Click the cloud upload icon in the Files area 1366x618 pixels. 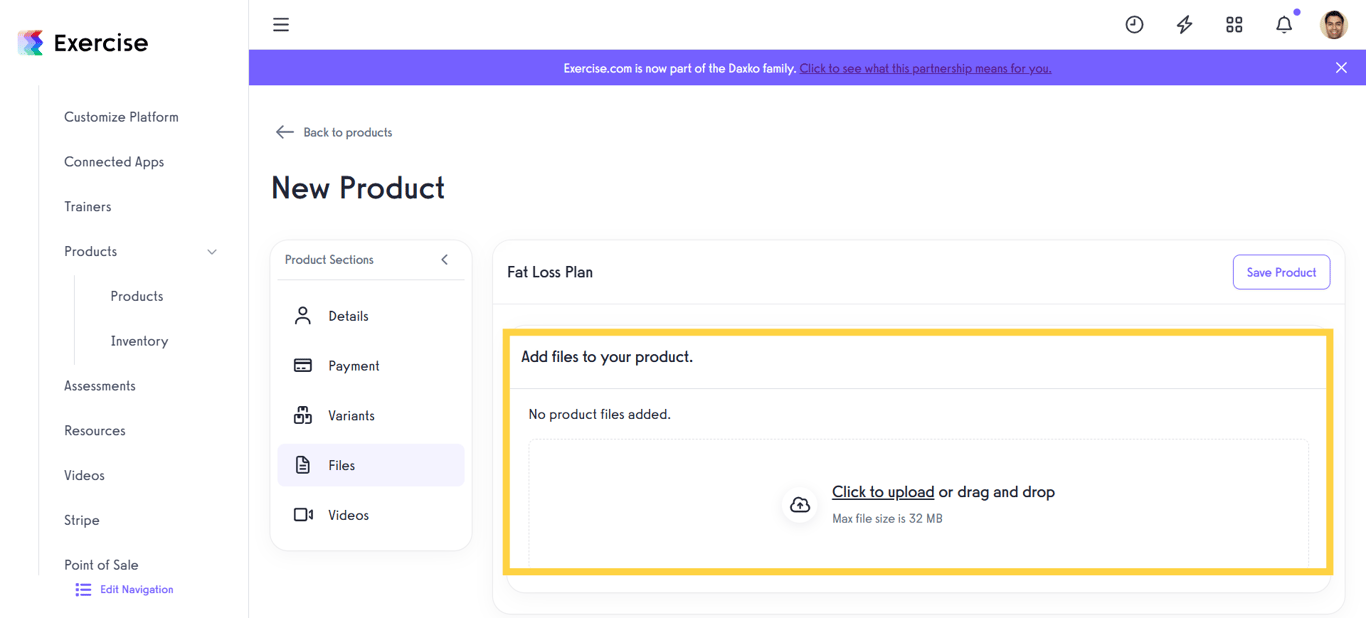pos(800,505)
